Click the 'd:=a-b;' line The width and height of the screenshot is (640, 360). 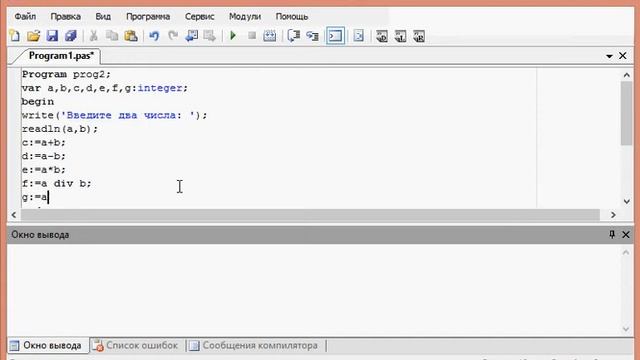43,156
